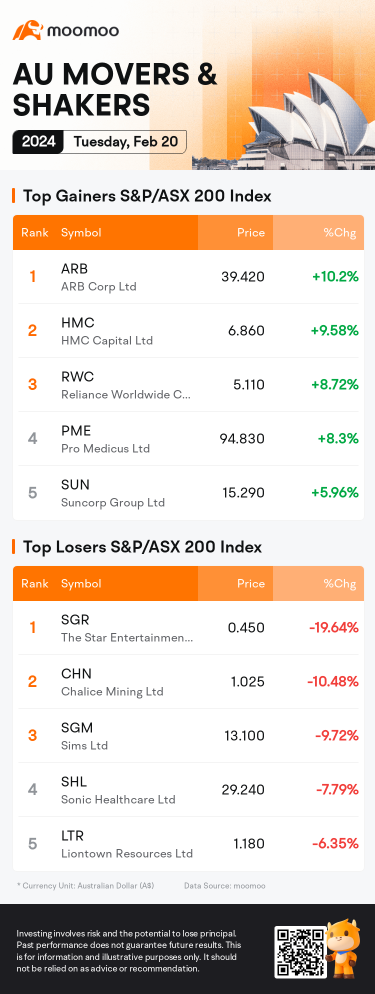375x994 pixels.
Task: Select the 2024 year badge
Action: [38, 141]
